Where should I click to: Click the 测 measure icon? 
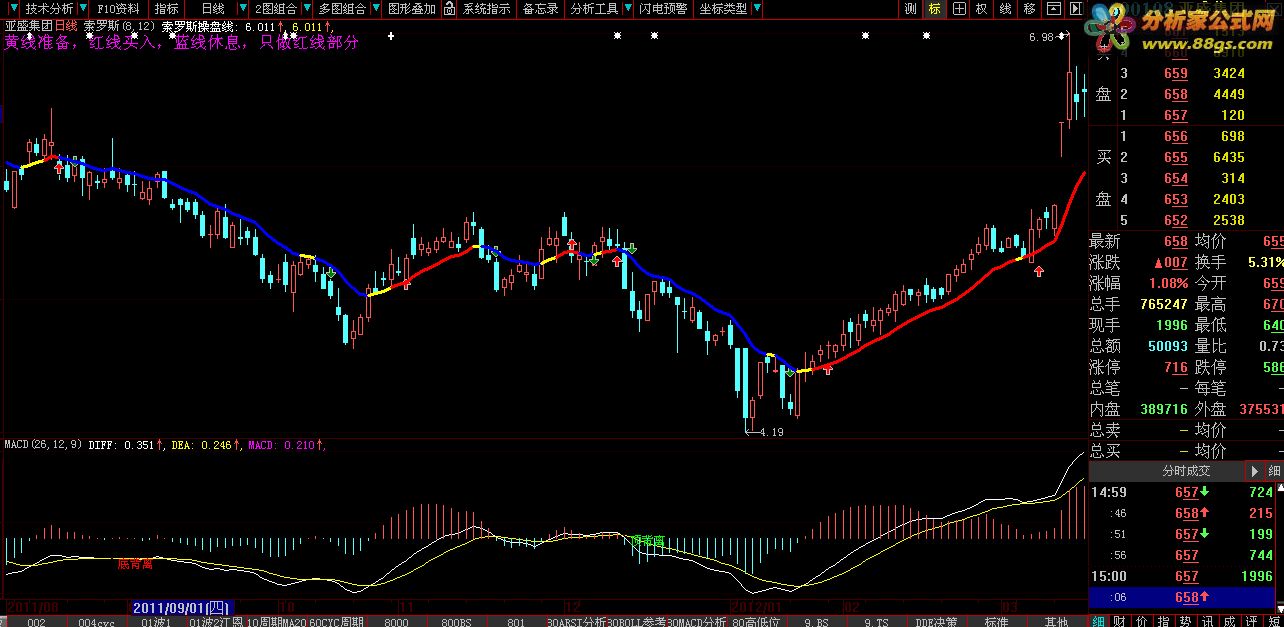[x=910, y=9]
